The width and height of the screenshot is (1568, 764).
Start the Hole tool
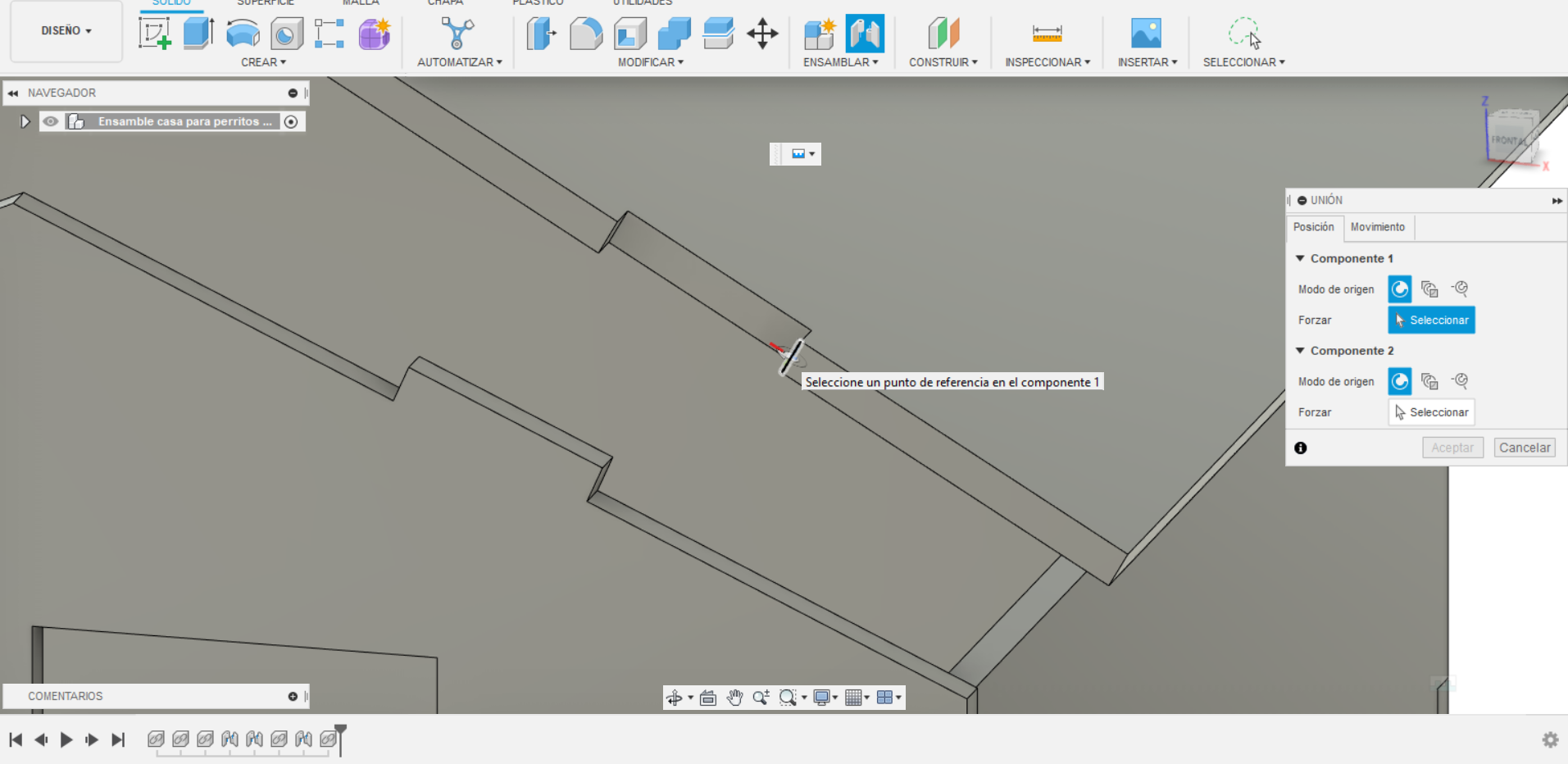pos(286,34)
